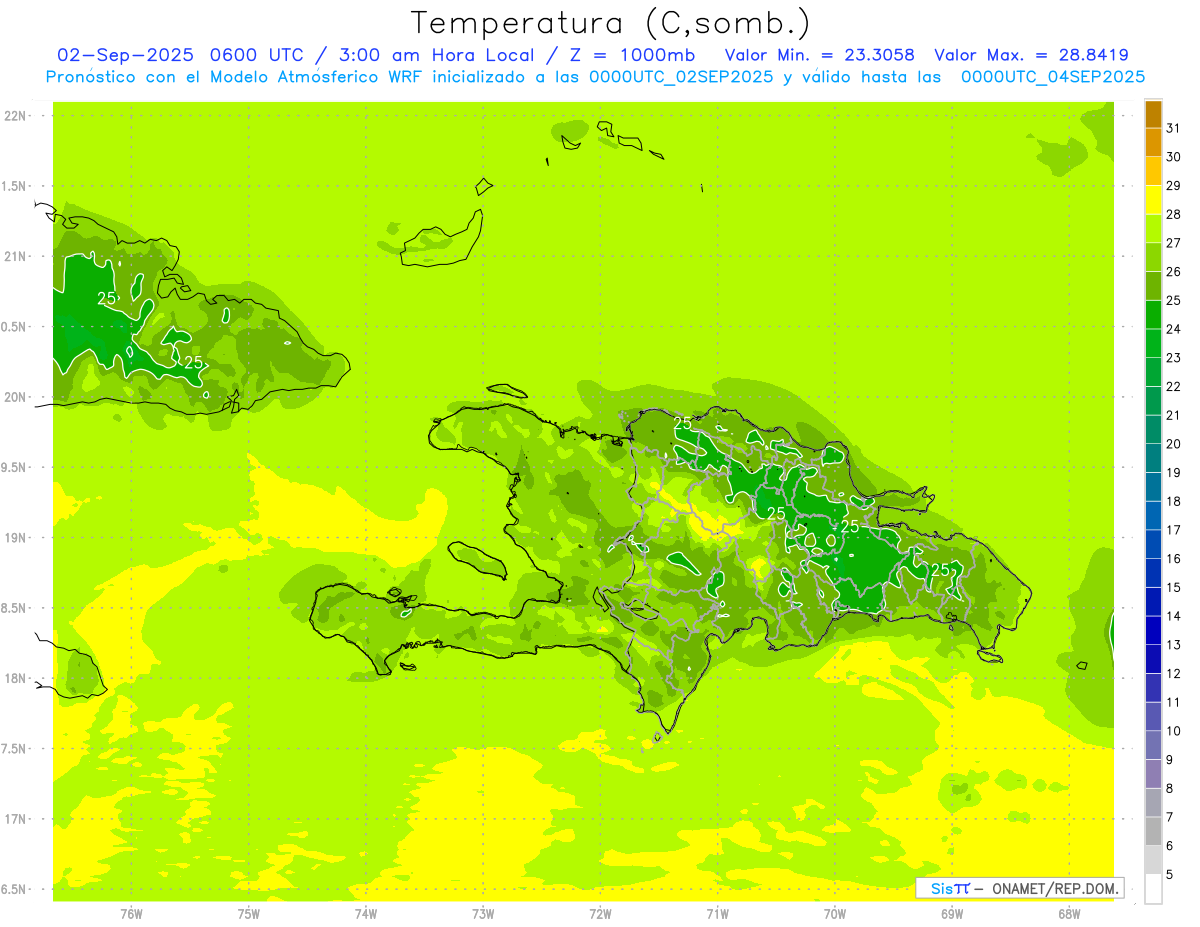This screenshot has height=927, width=1200.
Task: Click the title 'Temperatura (C,somb.)'
Action: coord(611,23)
